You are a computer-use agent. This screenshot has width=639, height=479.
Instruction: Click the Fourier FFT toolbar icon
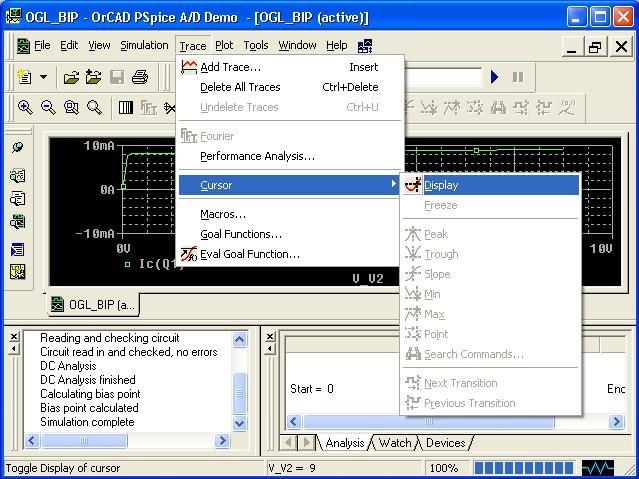[x=149, y=108]
